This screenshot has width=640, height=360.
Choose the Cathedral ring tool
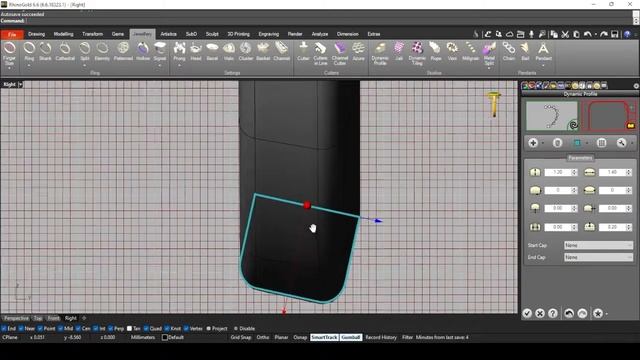click(x=65, y=52)
